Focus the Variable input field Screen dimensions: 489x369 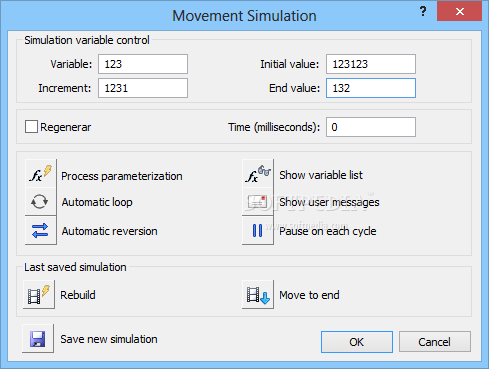[x=143, y=64]
